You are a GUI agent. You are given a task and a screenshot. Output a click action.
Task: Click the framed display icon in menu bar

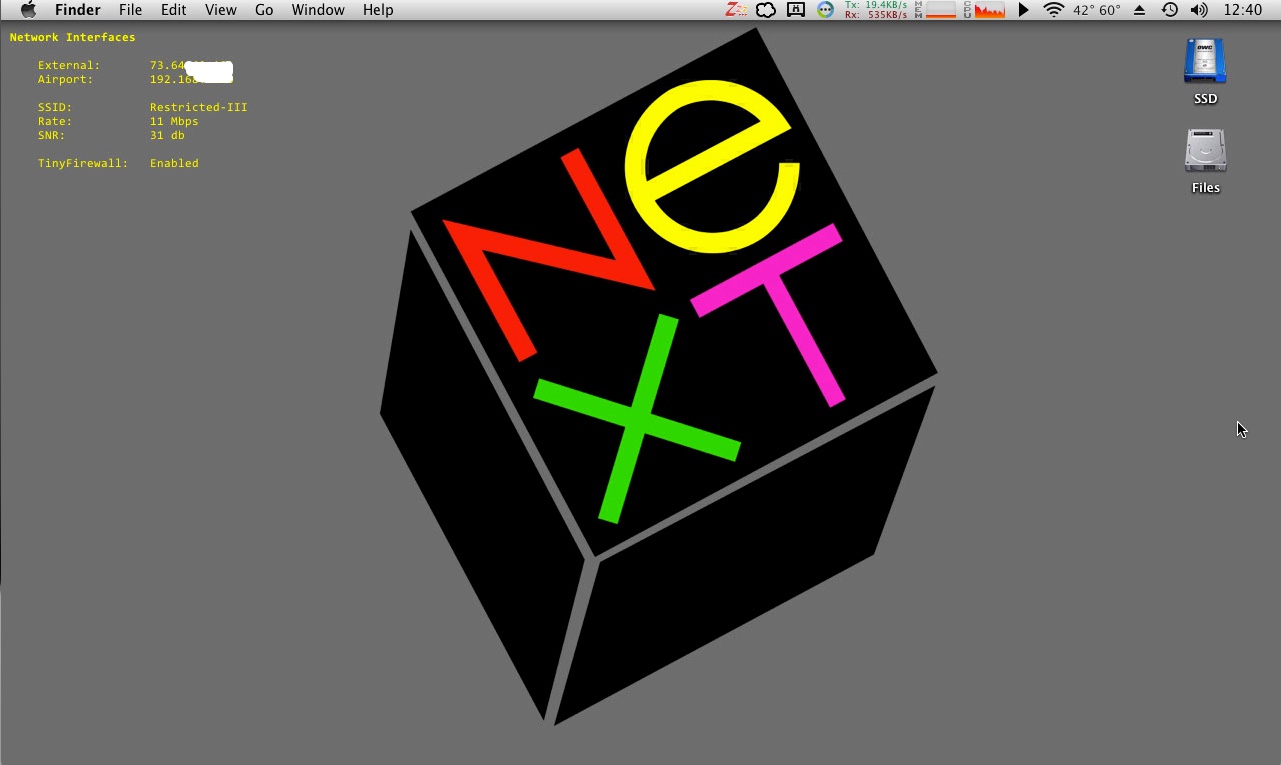coord(796,10)
